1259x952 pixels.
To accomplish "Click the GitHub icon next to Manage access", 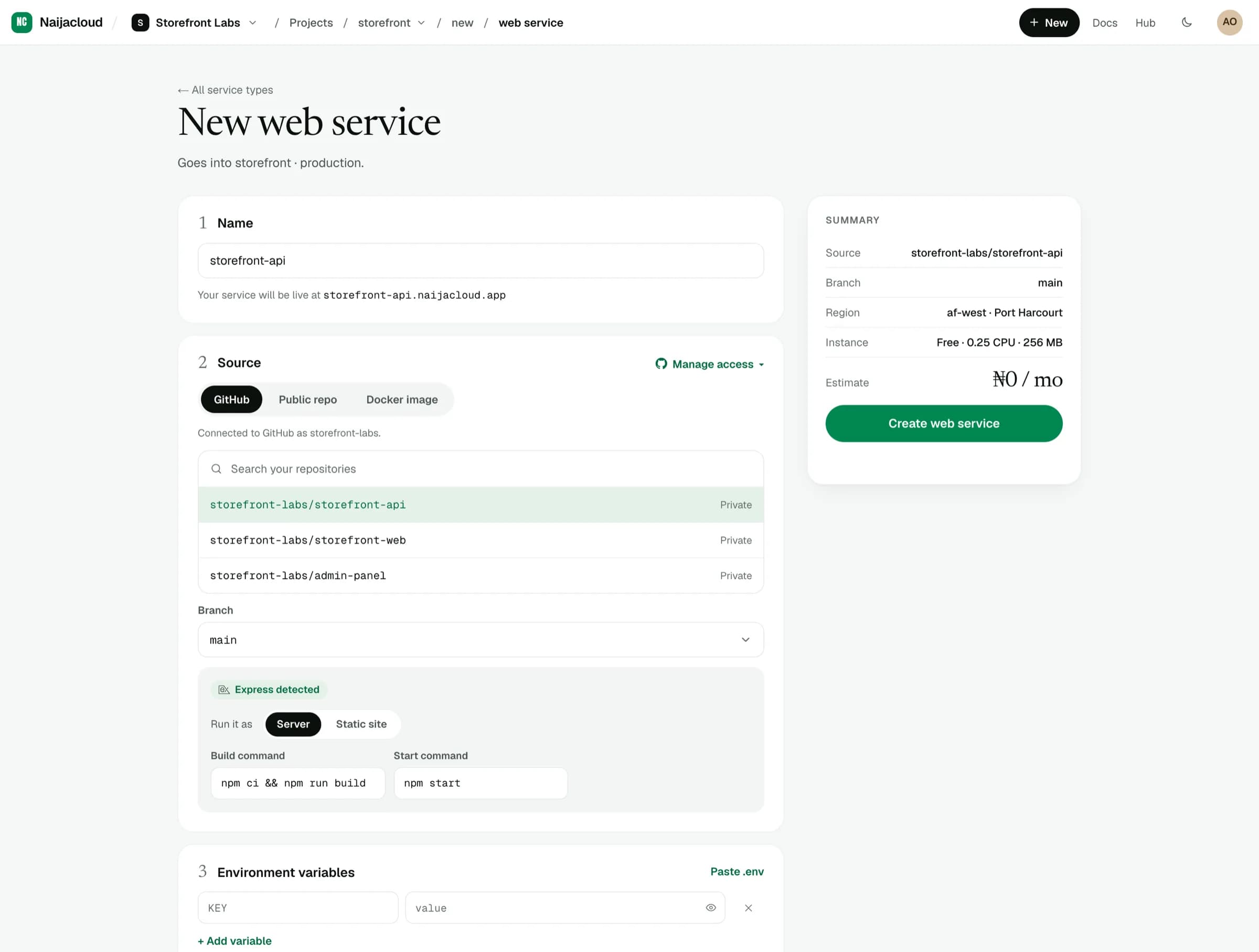I will coord(661,363).
